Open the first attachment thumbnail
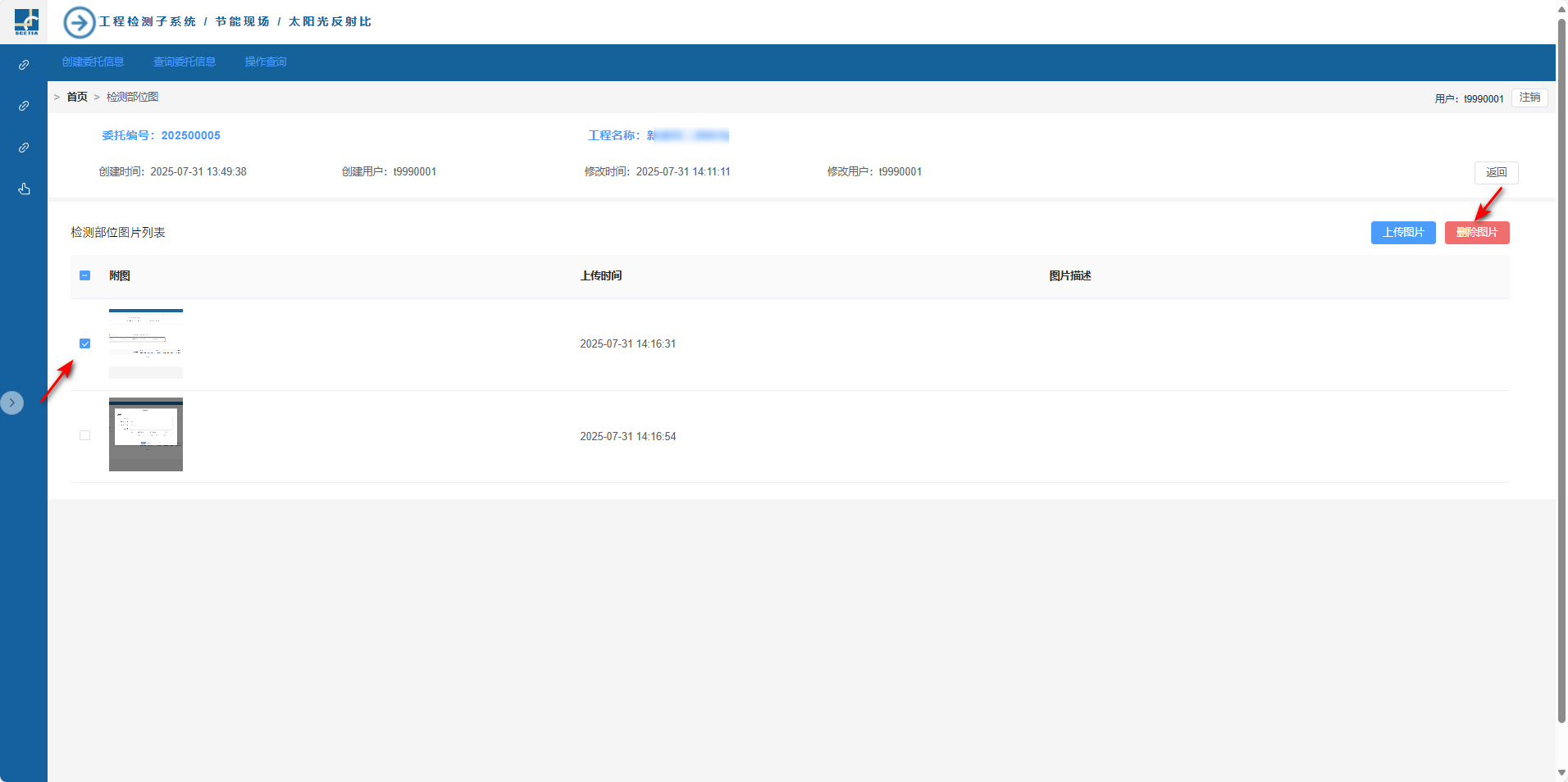This screenshot has width=1568, height=782. tap(146, 343)
